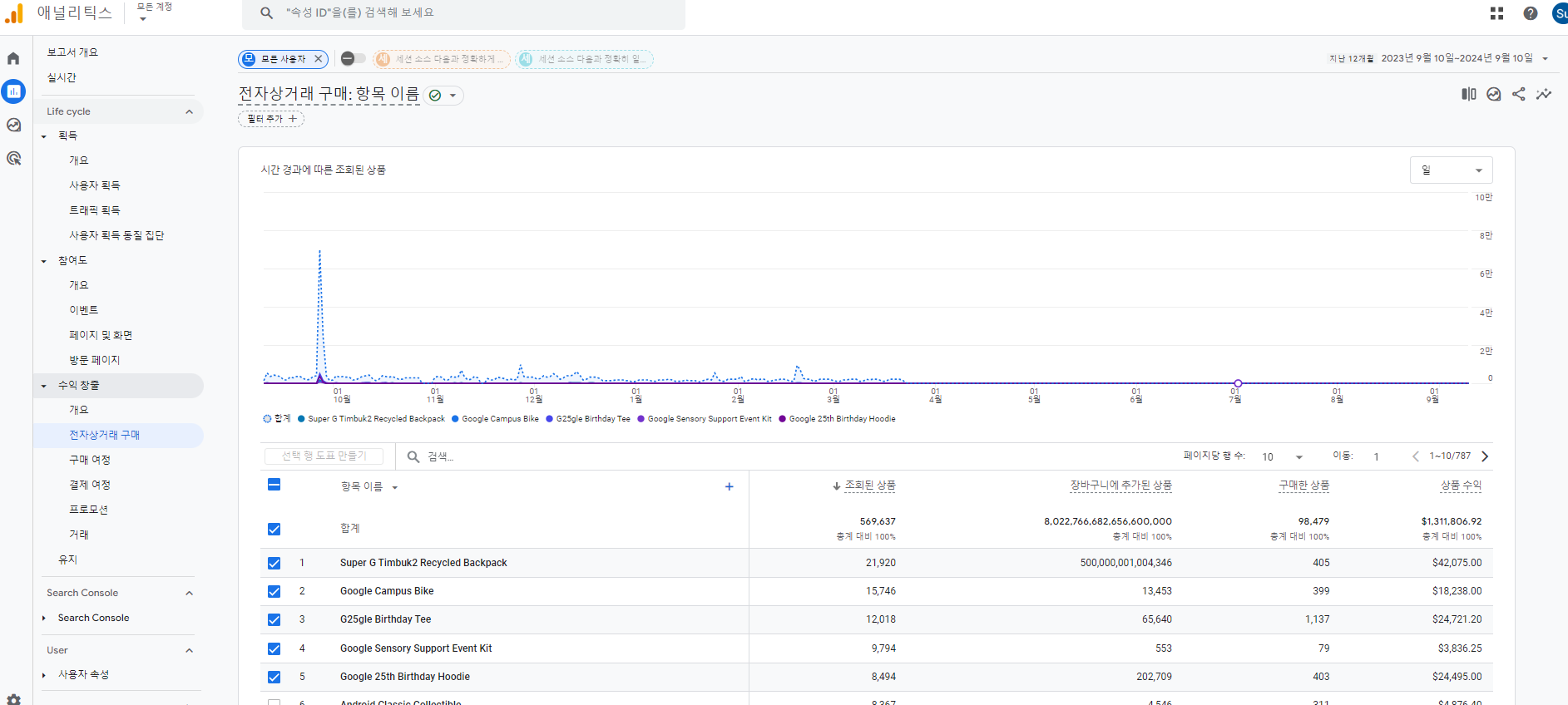The height and width of the screenshot is (705, 1568).
Task: Open the Admin gear icon
Action: click(x=13, y=699)
